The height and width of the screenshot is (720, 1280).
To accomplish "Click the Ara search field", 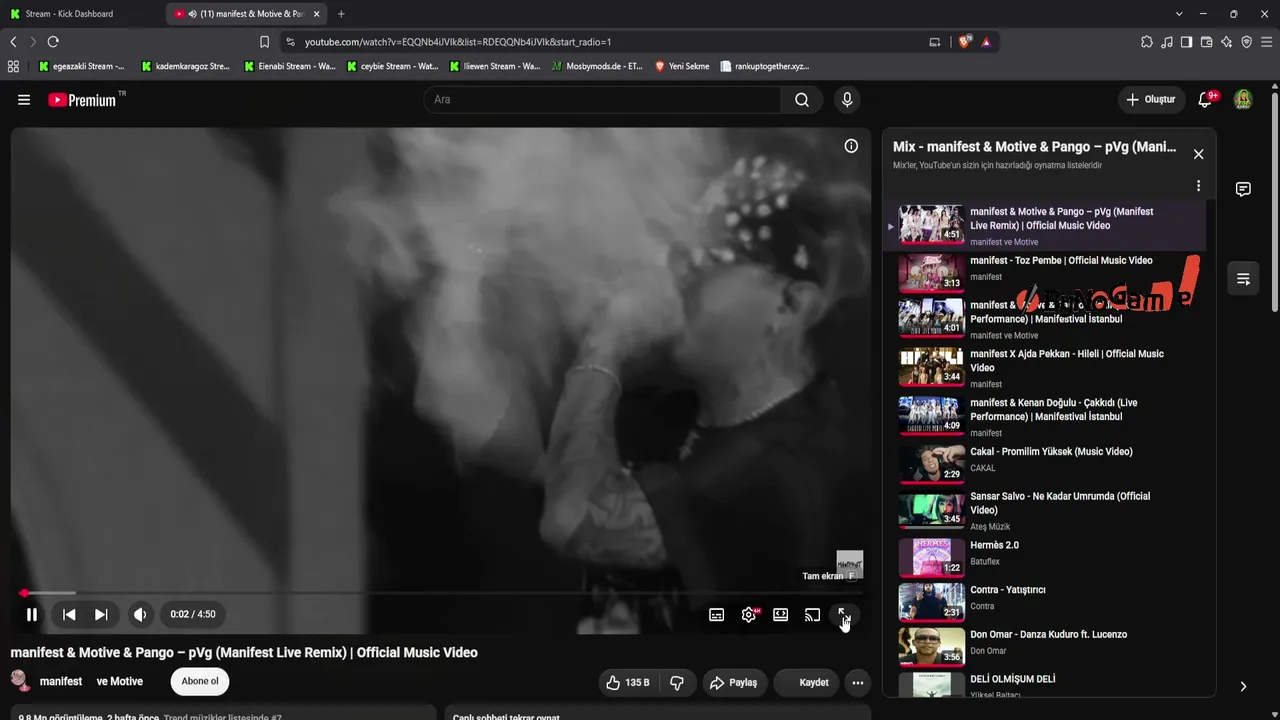I will (602, 100).
